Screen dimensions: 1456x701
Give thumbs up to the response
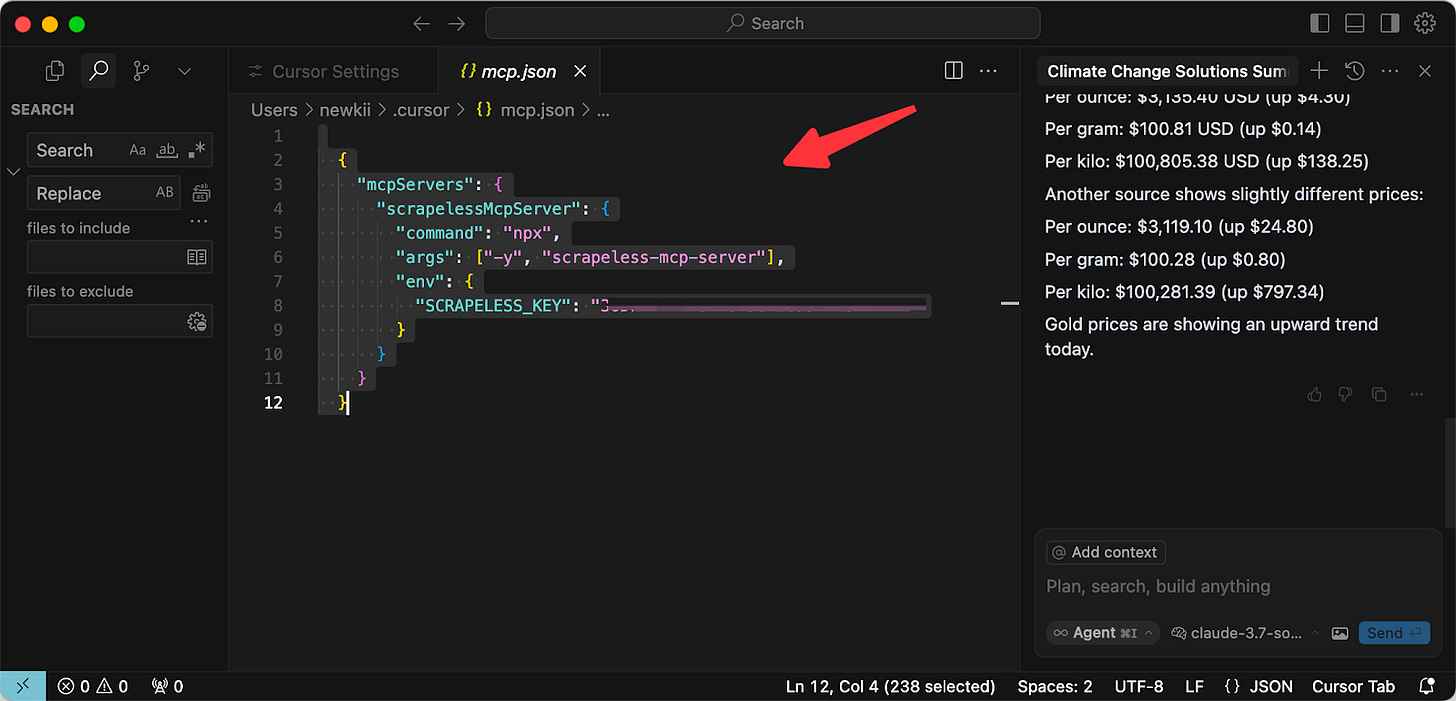coord(1315,394)
